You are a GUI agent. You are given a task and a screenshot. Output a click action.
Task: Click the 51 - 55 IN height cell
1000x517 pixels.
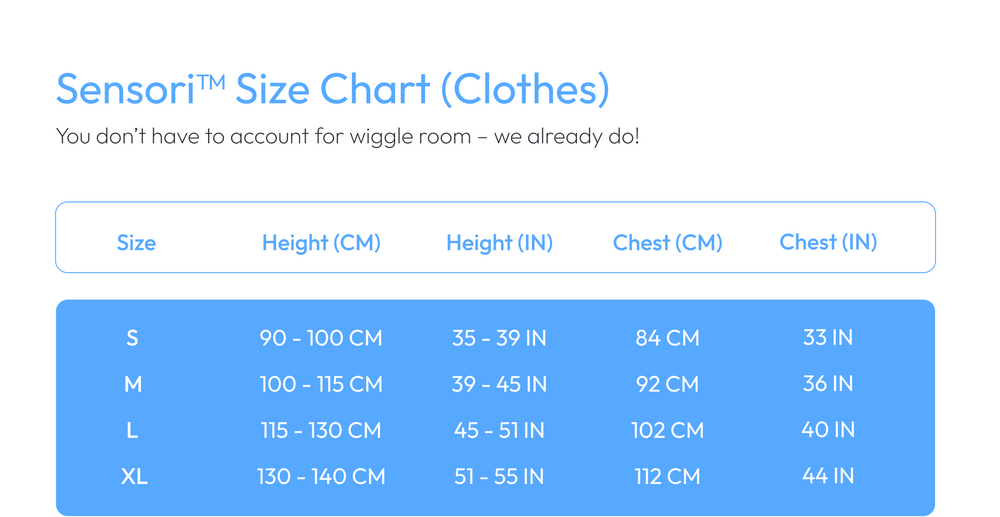click(499, 476)
